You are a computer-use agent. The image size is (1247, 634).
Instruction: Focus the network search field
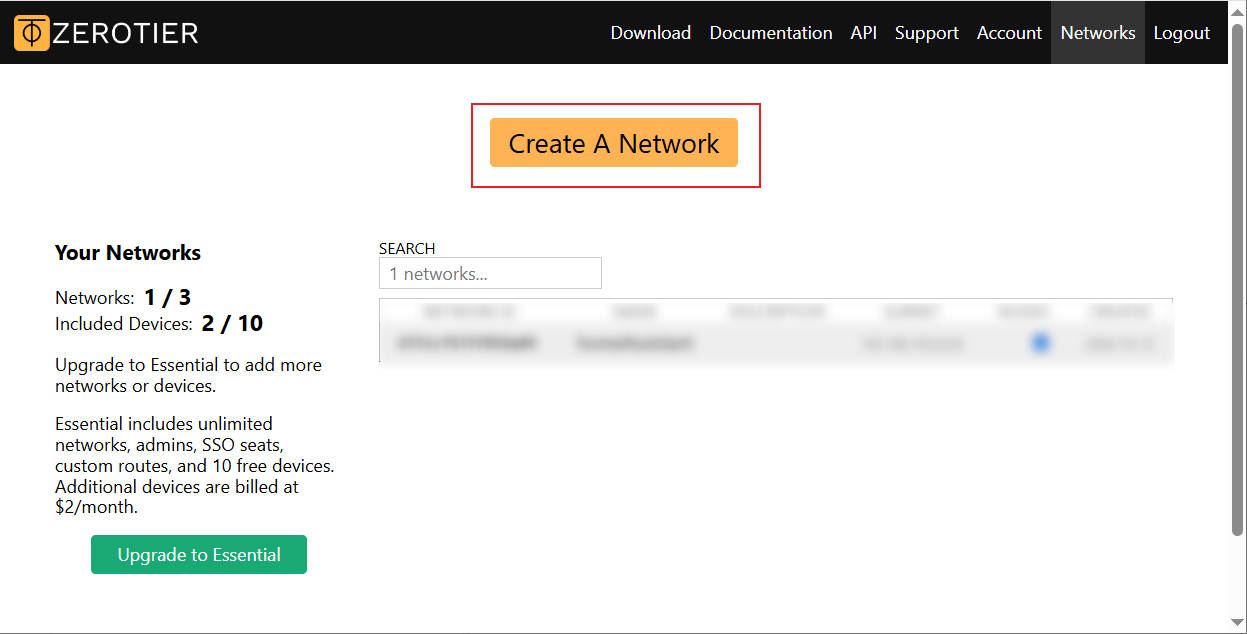click(490, 273)
